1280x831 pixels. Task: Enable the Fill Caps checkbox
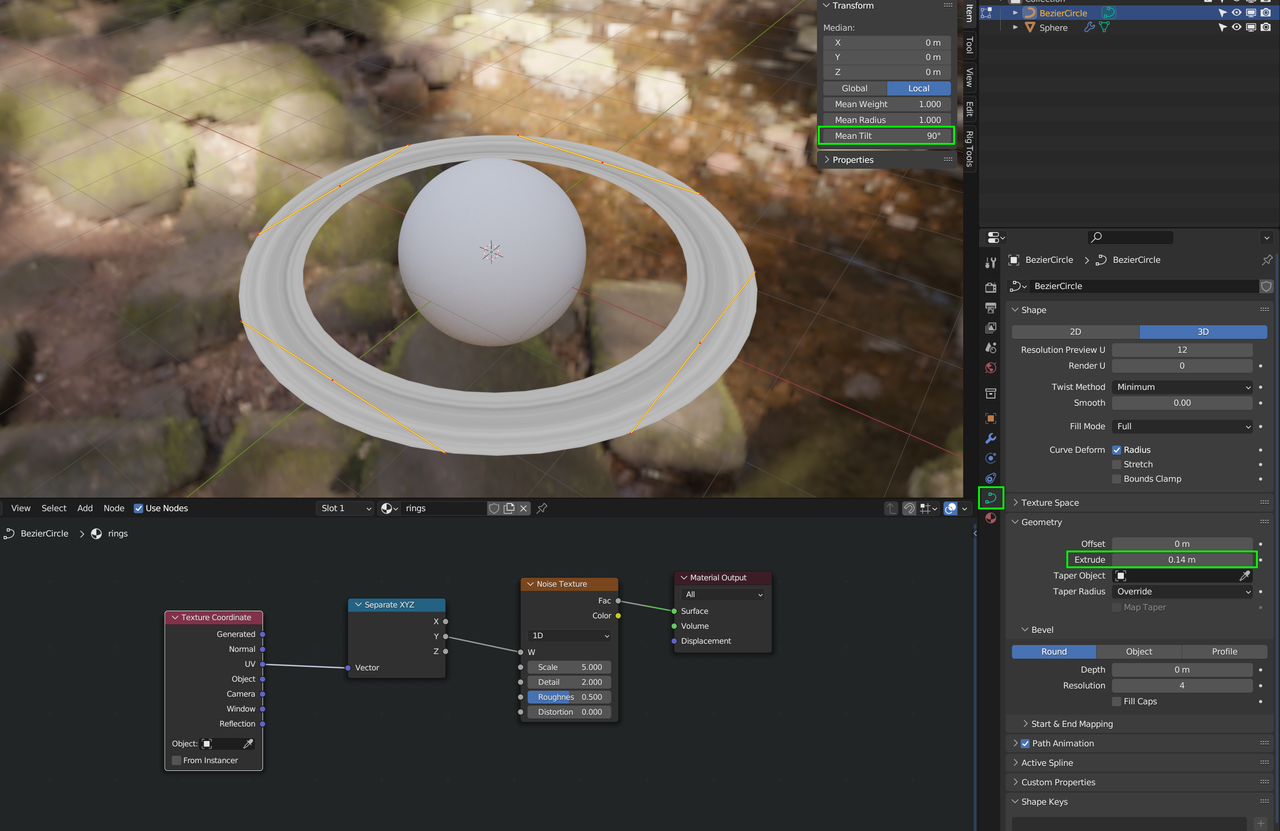pos(1116,701)
